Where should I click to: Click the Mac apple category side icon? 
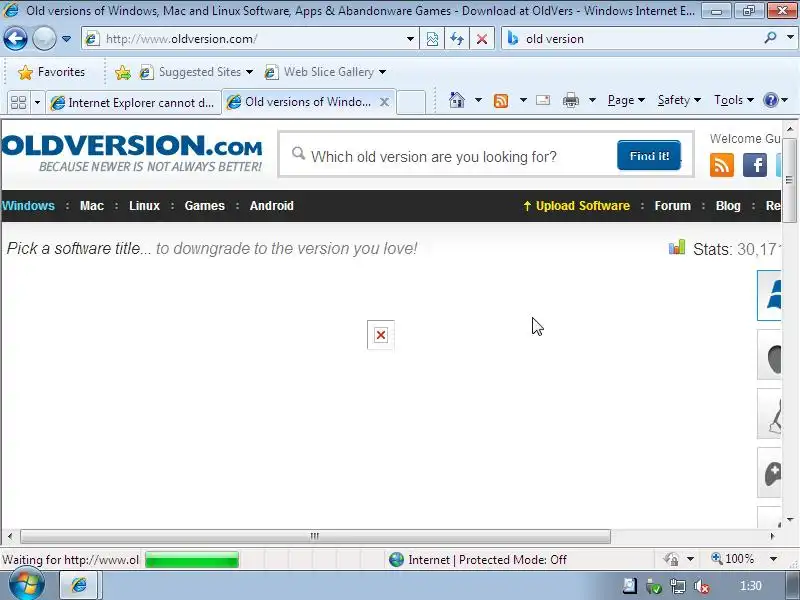[769, 355]
